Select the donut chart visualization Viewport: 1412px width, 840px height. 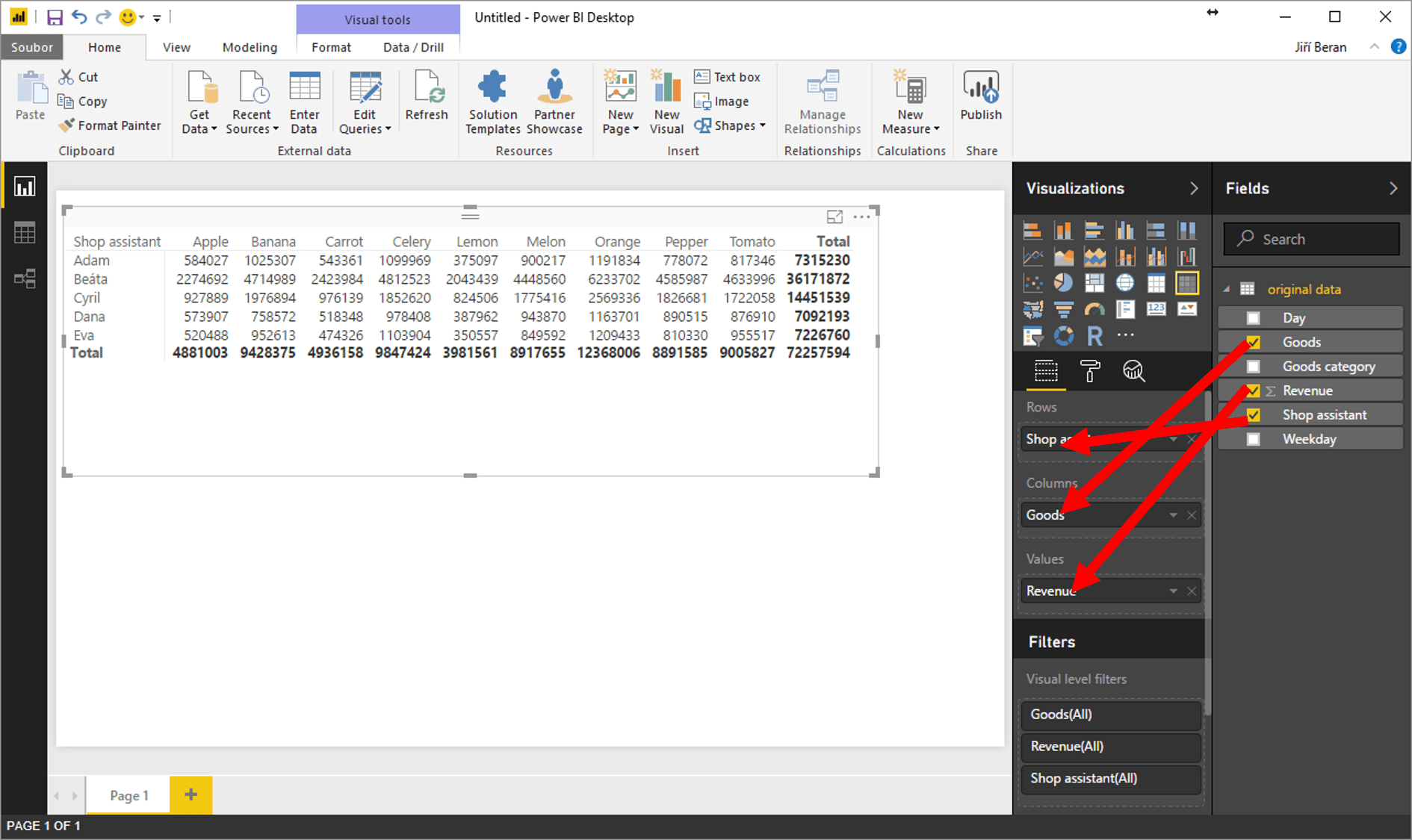[1063, 336]
